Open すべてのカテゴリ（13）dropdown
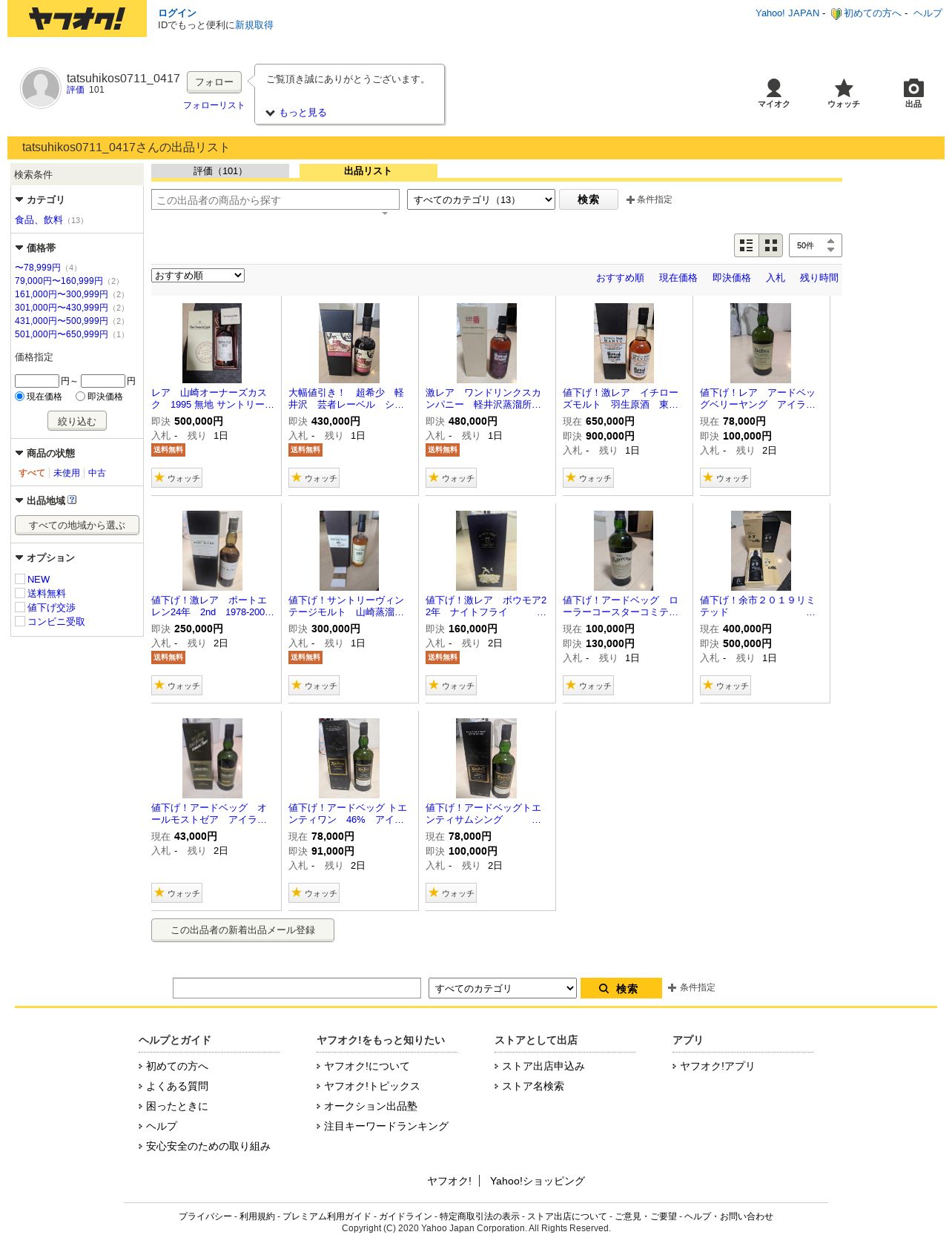 [481, 199]
